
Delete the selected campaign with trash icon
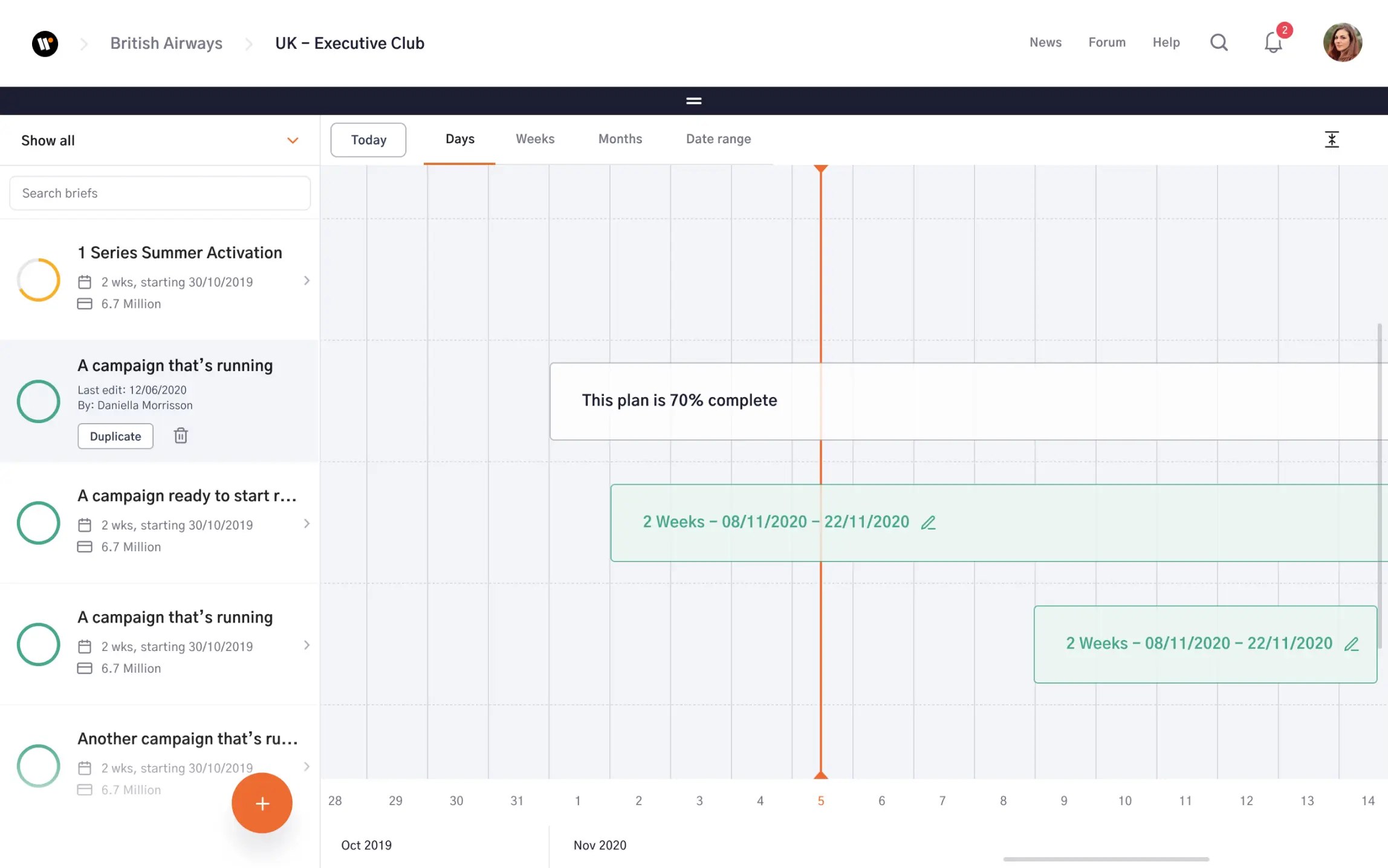pos(181,436)
